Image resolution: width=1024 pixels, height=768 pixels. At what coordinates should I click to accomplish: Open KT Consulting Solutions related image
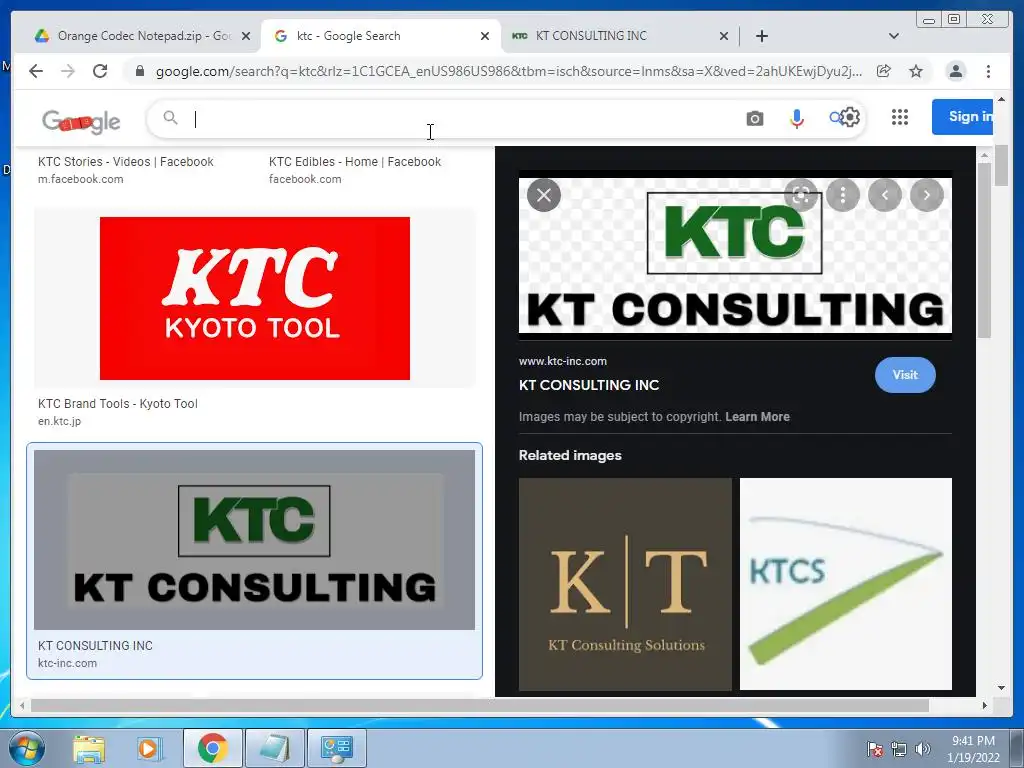tap(626, 584)
